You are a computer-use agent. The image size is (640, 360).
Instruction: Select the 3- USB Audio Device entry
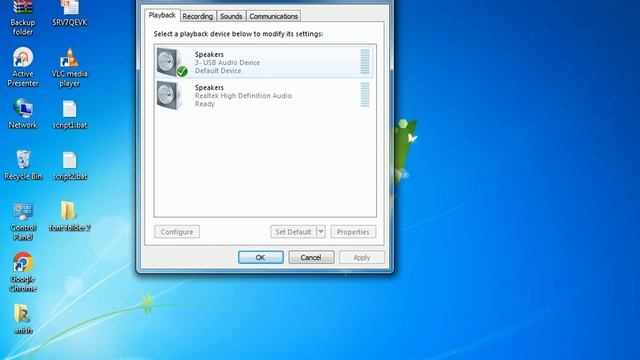pos(264,62)
